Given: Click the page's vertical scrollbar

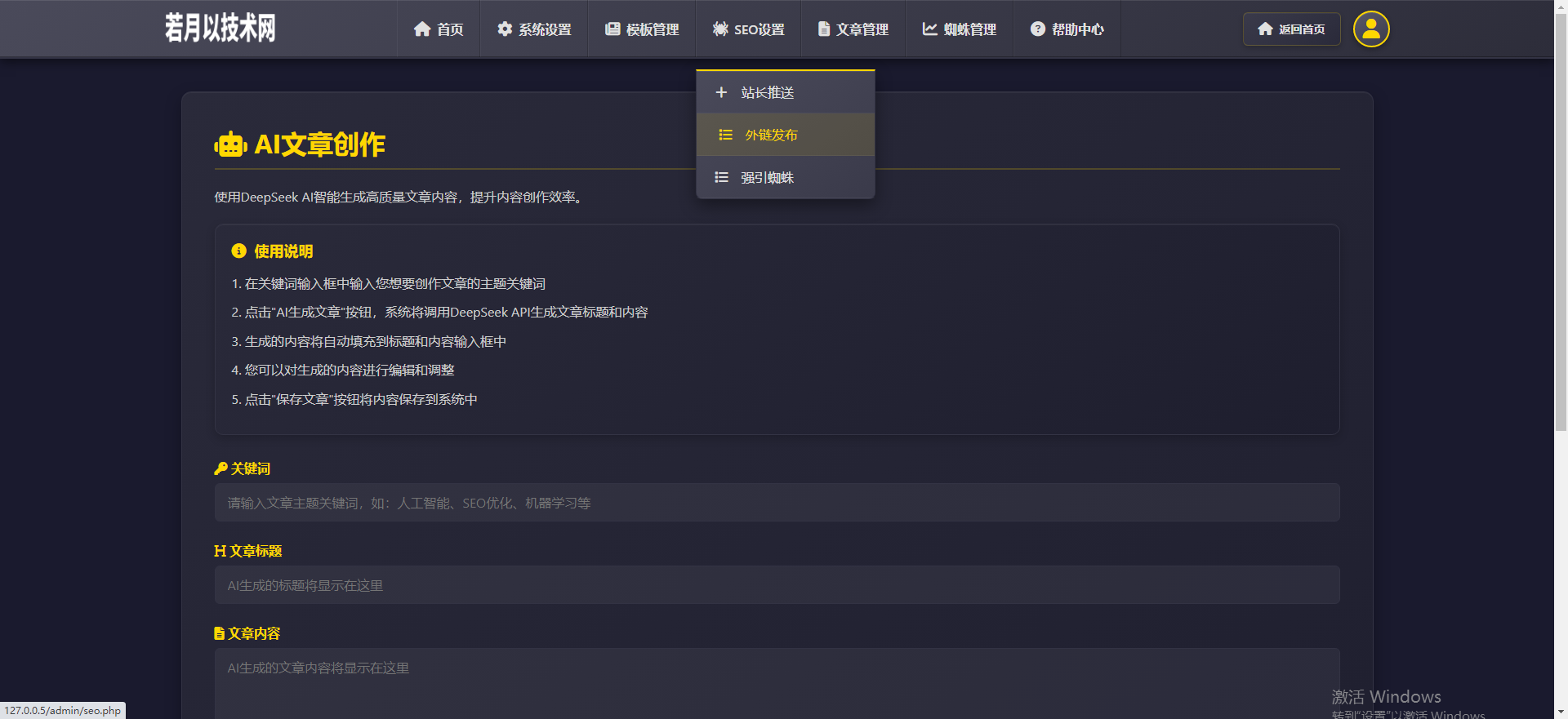Looking at the screenshot, I should click(1561, 245).
